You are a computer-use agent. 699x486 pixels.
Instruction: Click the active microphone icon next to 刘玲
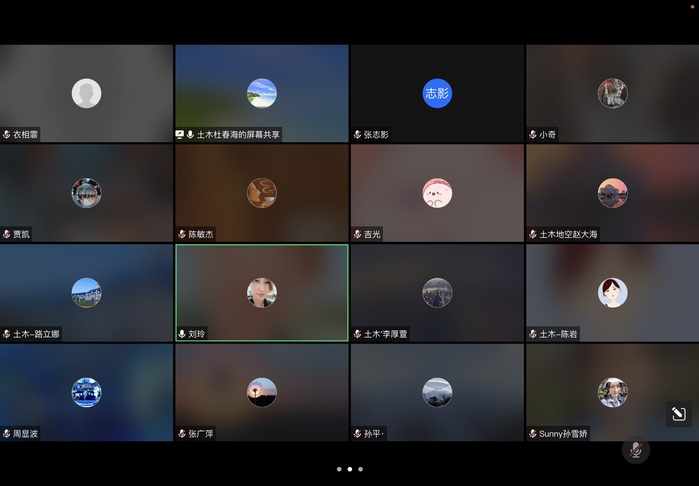tap(182, 334)
